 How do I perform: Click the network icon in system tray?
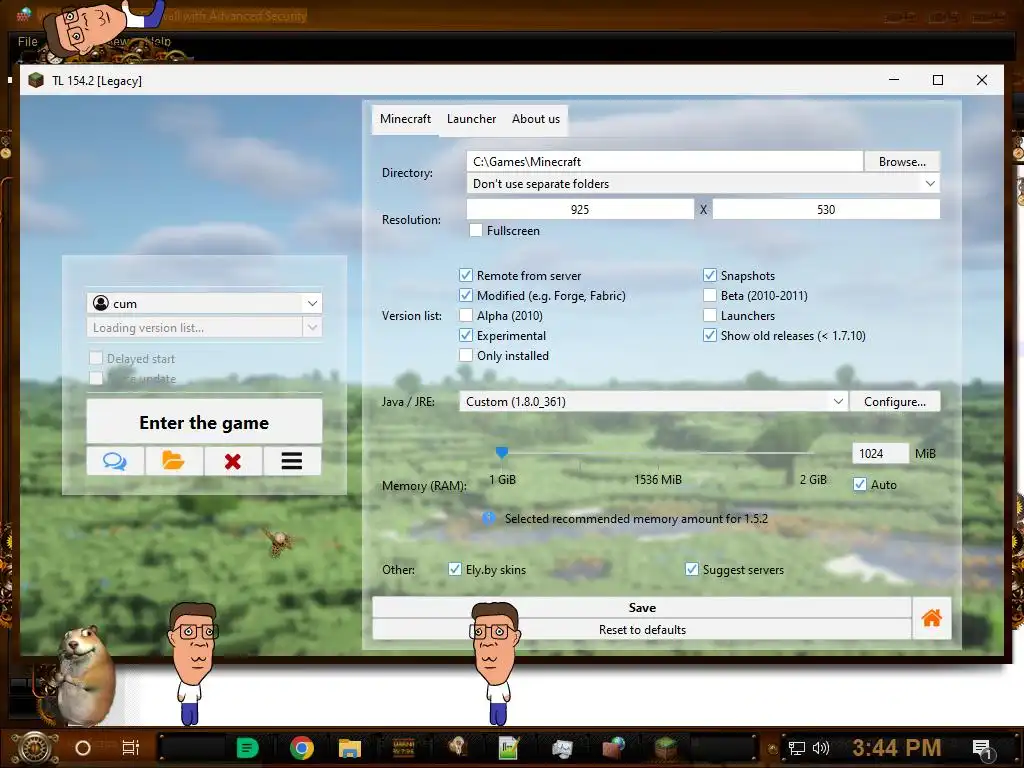(797, 748)
